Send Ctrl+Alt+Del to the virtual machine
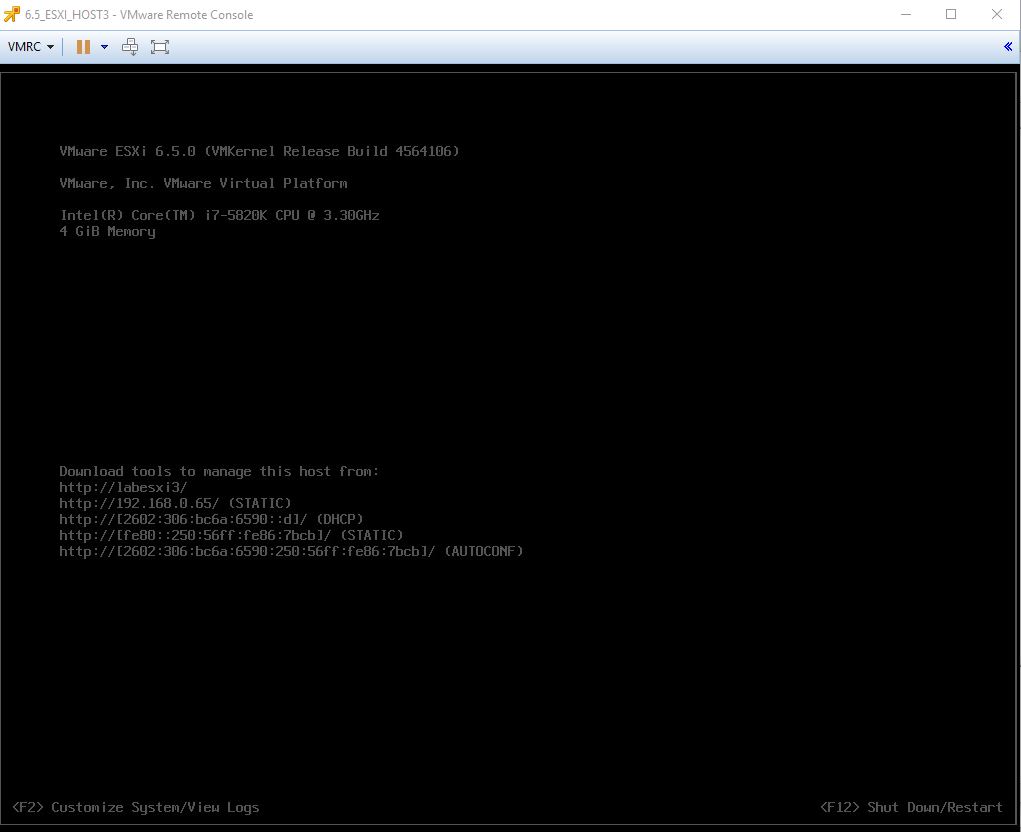This screenshot has width=1021, height=832. (x=130, y=47)
